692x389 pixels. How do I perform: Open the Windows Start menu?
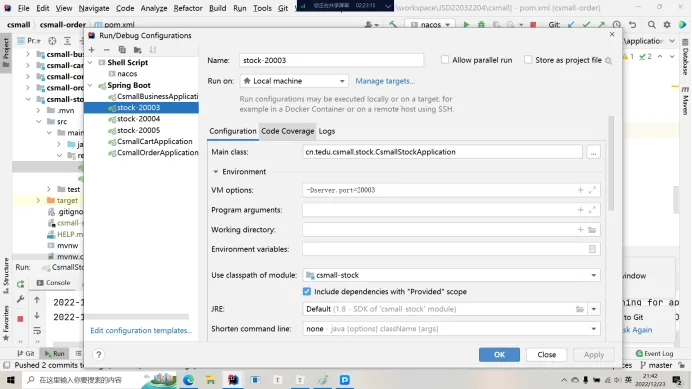[x=11, y=380]
